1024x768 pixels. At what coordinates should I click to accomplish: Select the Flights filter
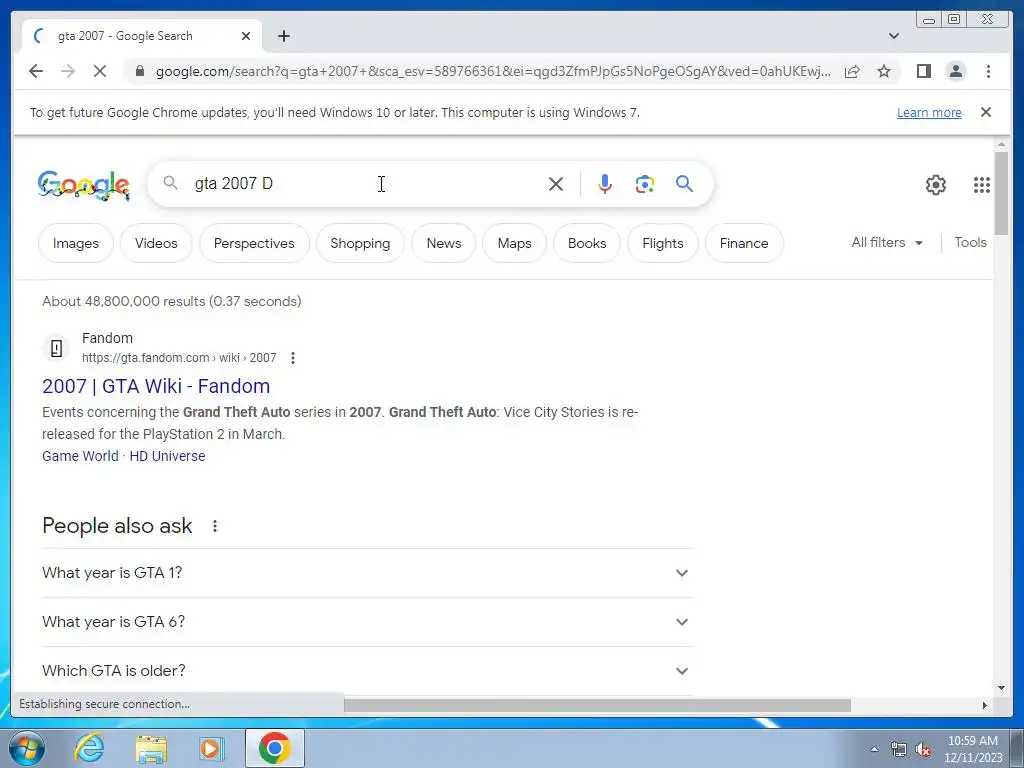pyautogui.click(x=663, y=243)
